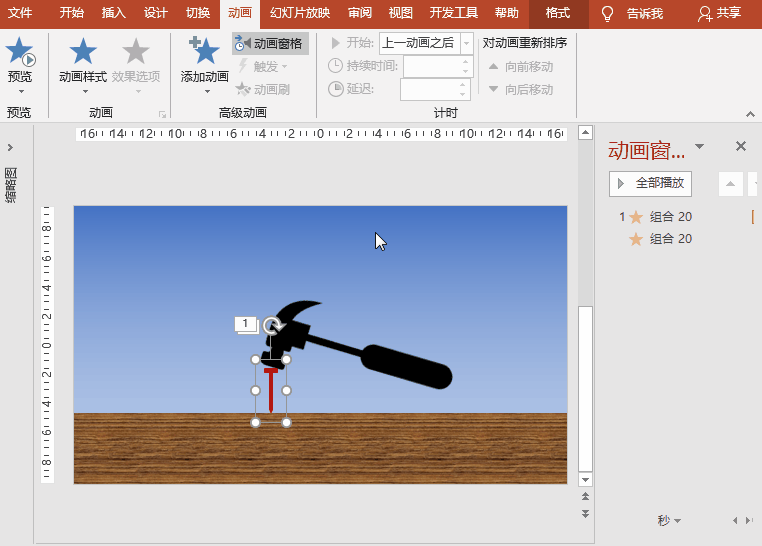Click the timeline scroll left arrow
This screenshot has width=762, height=546.
(735, 520)
